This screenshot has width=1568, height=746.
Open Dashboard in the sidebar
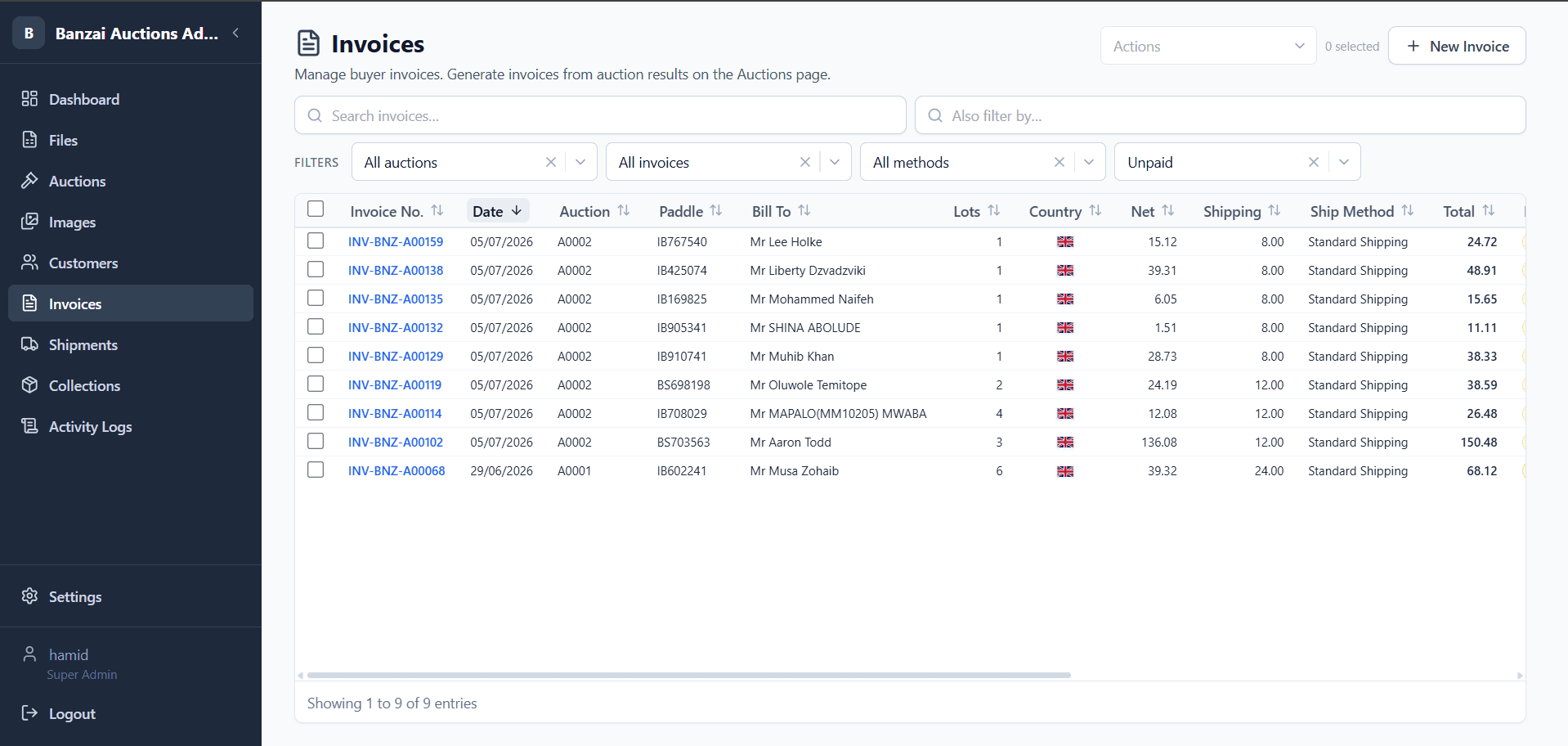[x=131, y=99]
